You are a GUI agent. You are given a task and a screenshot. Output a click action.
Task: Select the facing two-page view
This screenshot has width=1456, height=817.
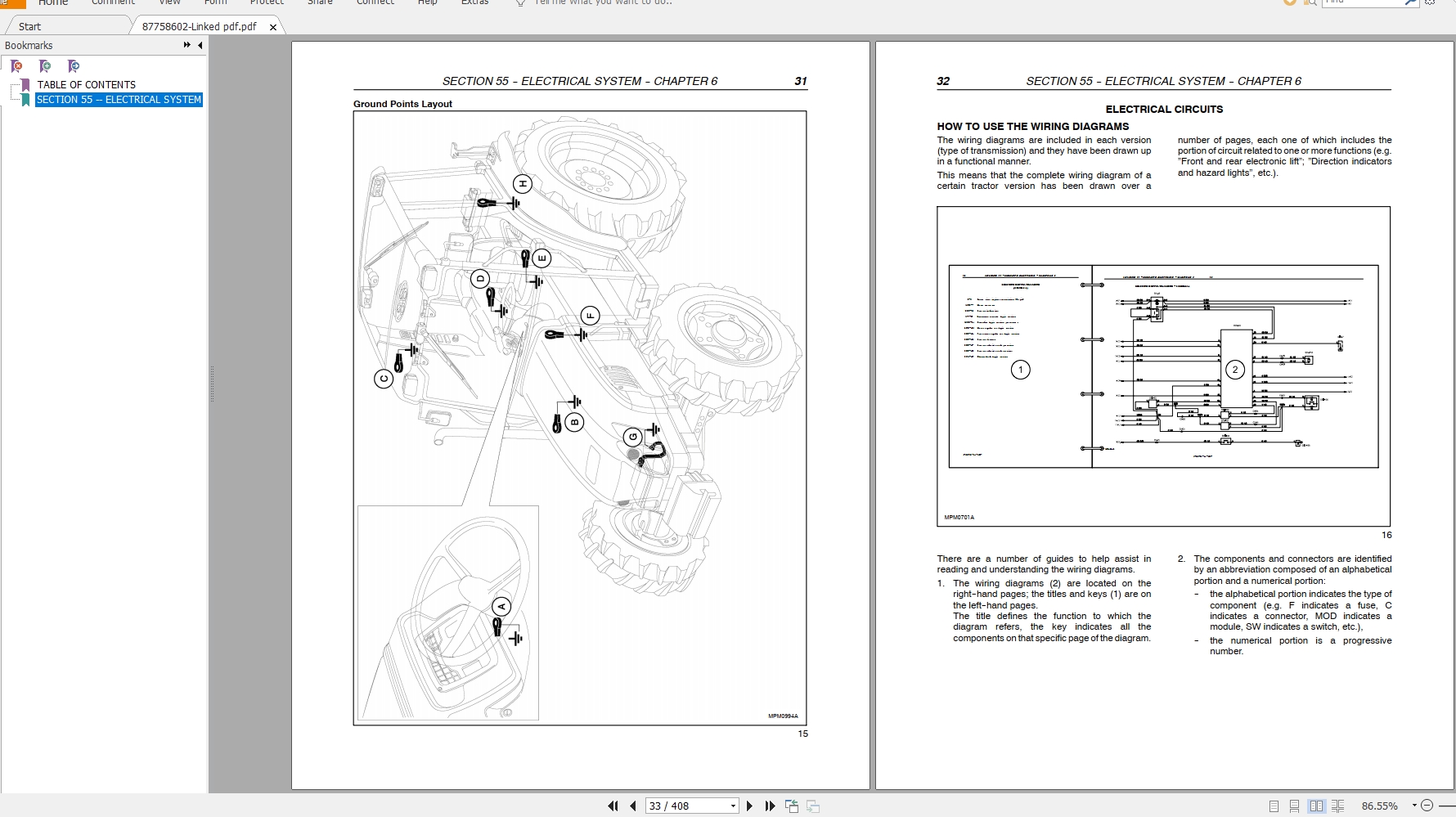pyautogui.click(x=1316, y=806)
